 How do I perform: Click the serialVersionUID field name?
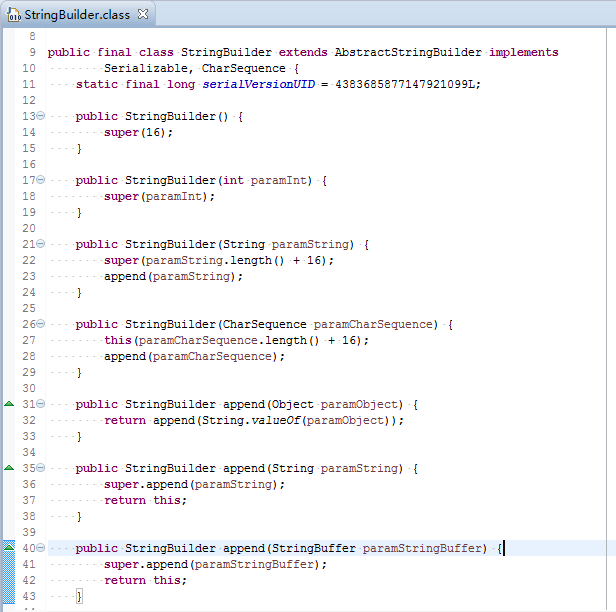tap(258, 84)
